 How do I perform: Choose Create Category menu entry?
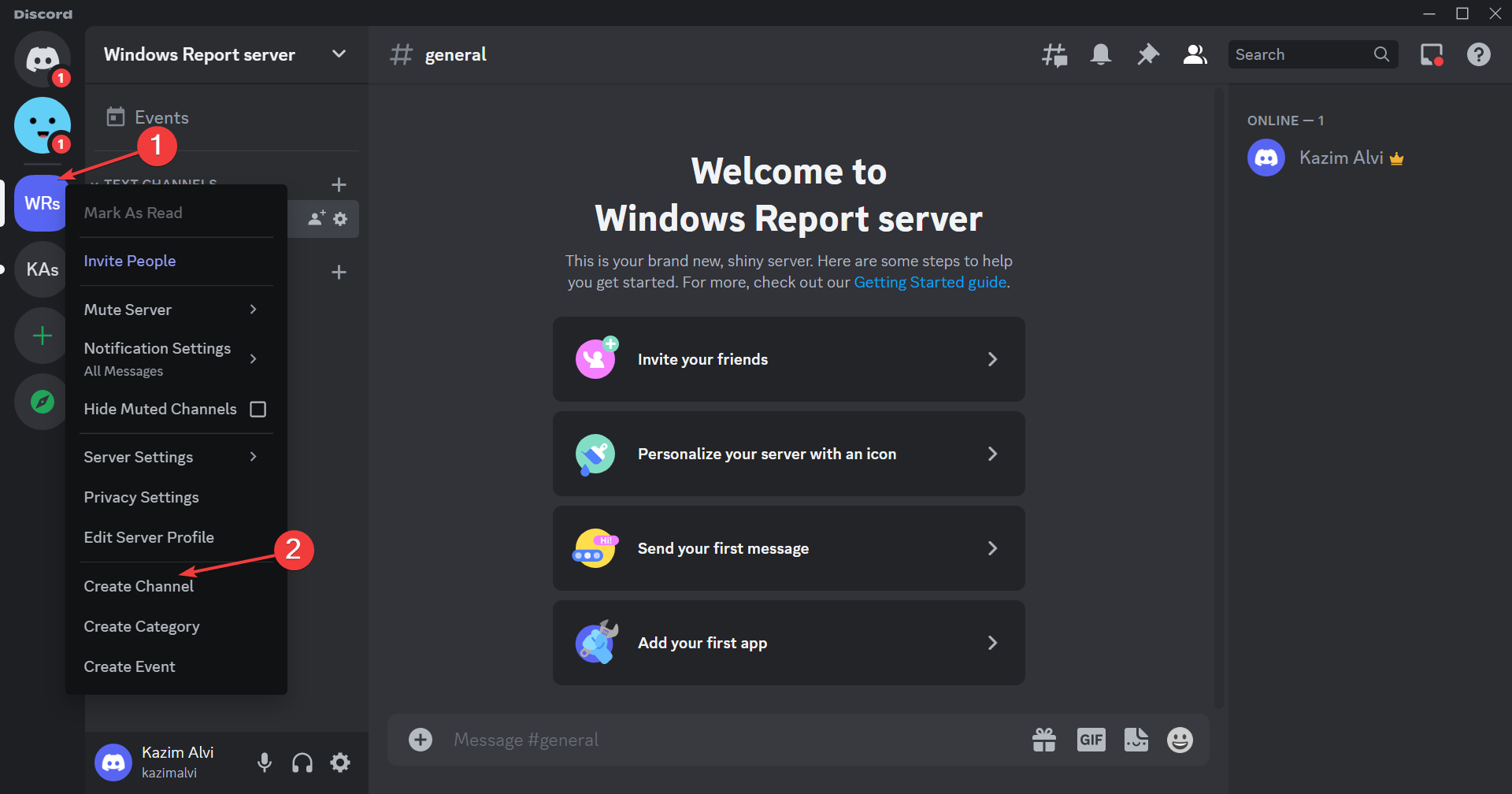(176, 626)
